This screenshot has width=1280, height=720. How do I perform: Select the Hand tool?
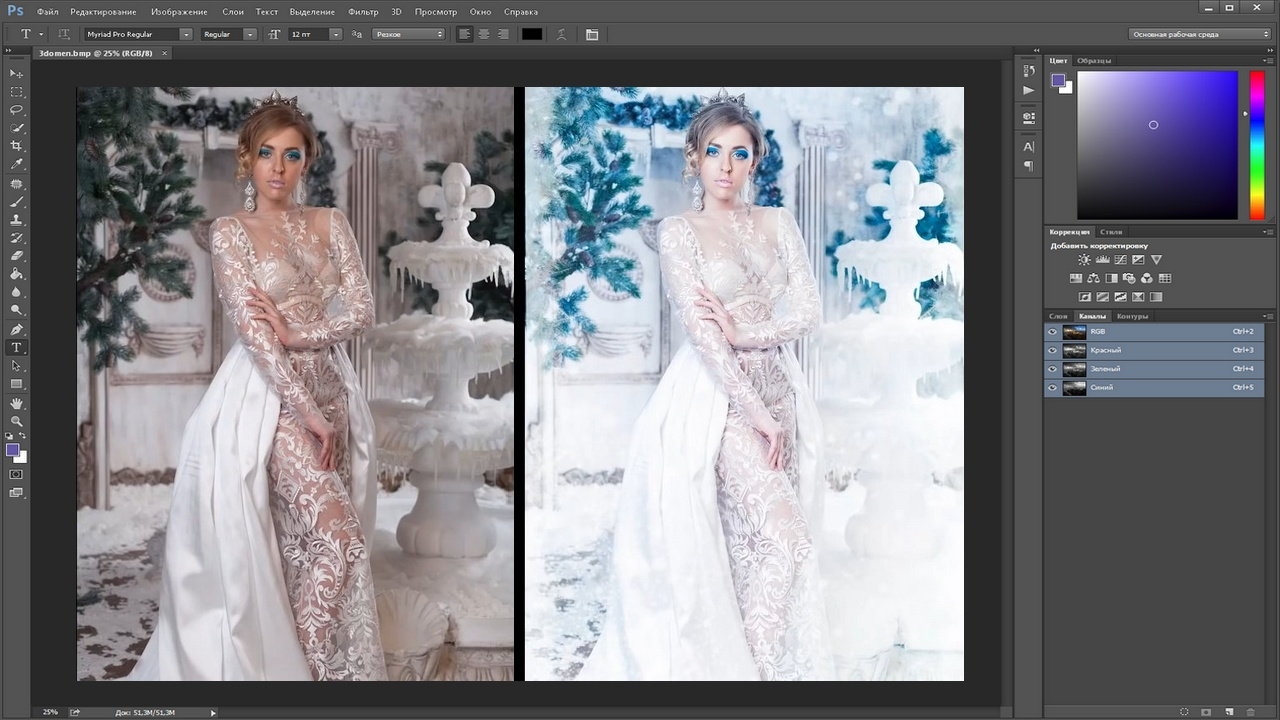16,403
